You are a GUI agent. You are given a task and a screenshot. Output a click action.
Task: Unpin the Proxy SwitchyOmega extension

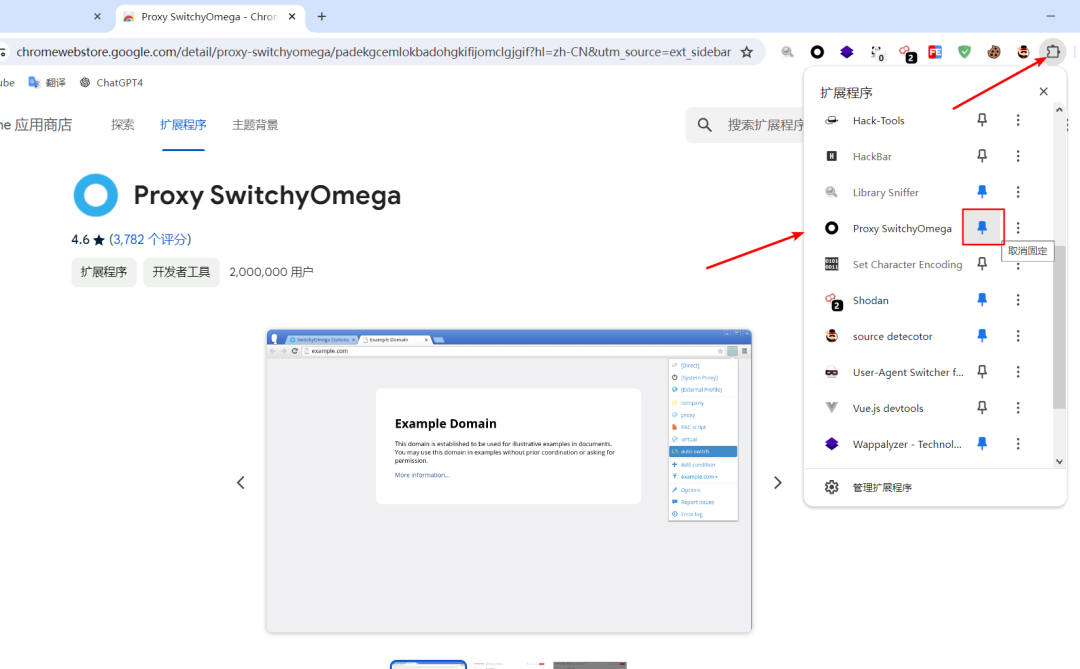(x=982, y=227)
